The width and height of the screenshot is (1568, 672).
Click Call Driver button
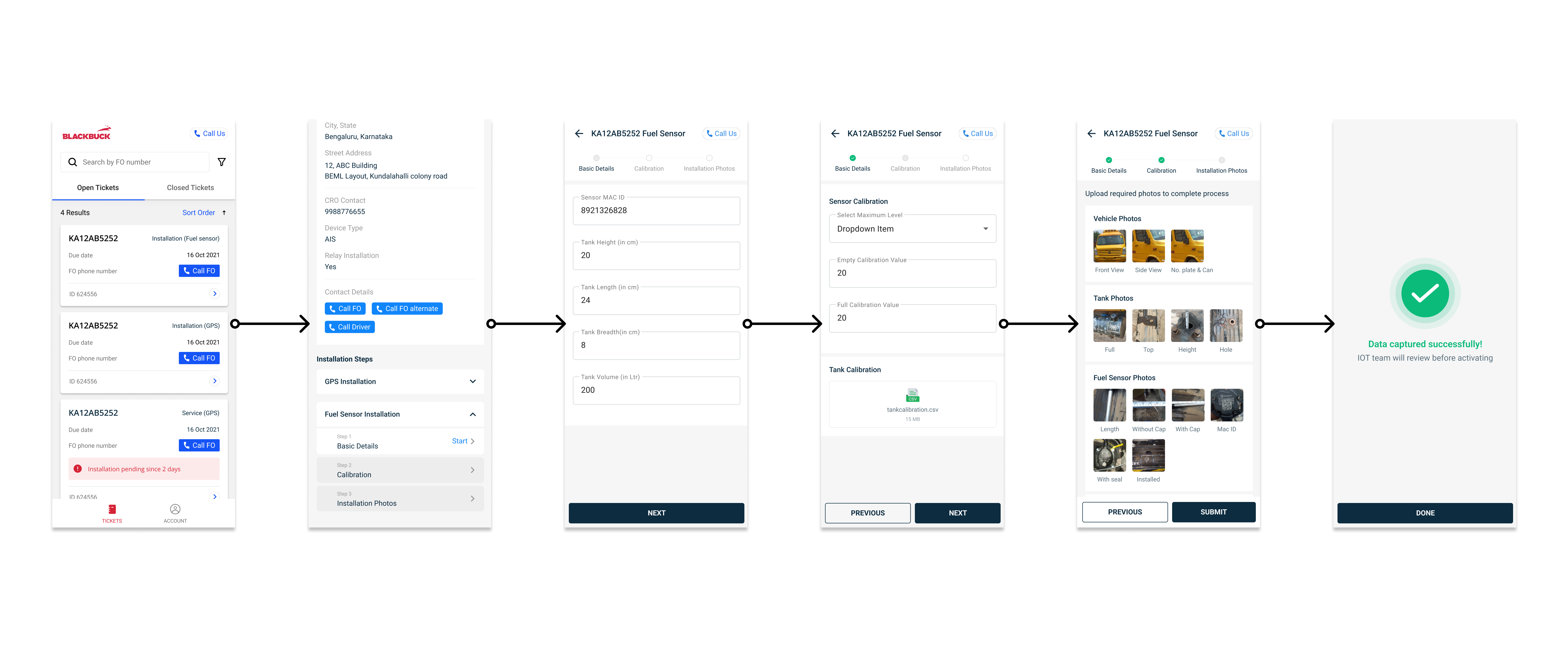[349, 327]
